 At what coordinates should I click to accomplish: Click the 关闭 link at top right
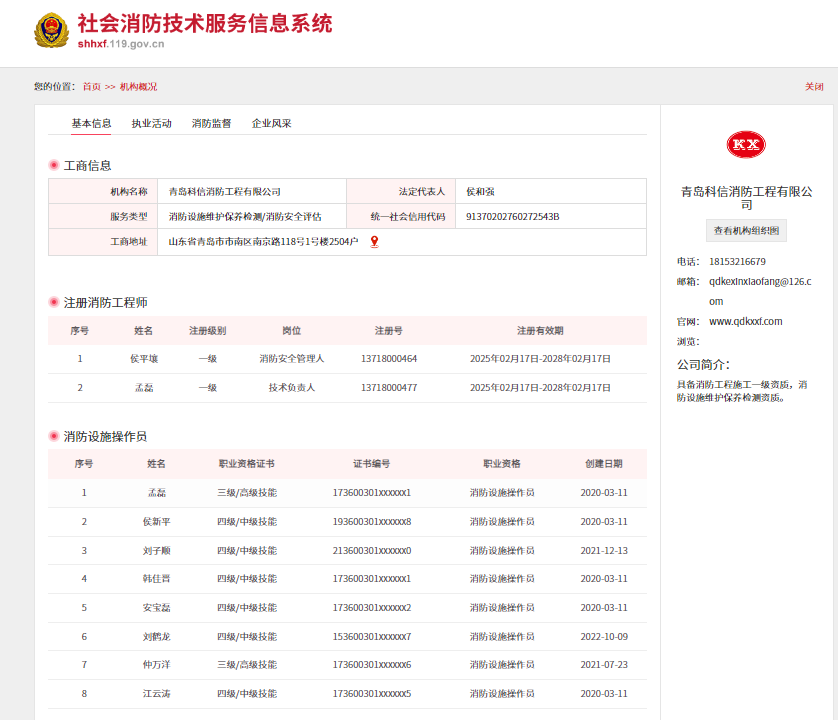(814, 87)
